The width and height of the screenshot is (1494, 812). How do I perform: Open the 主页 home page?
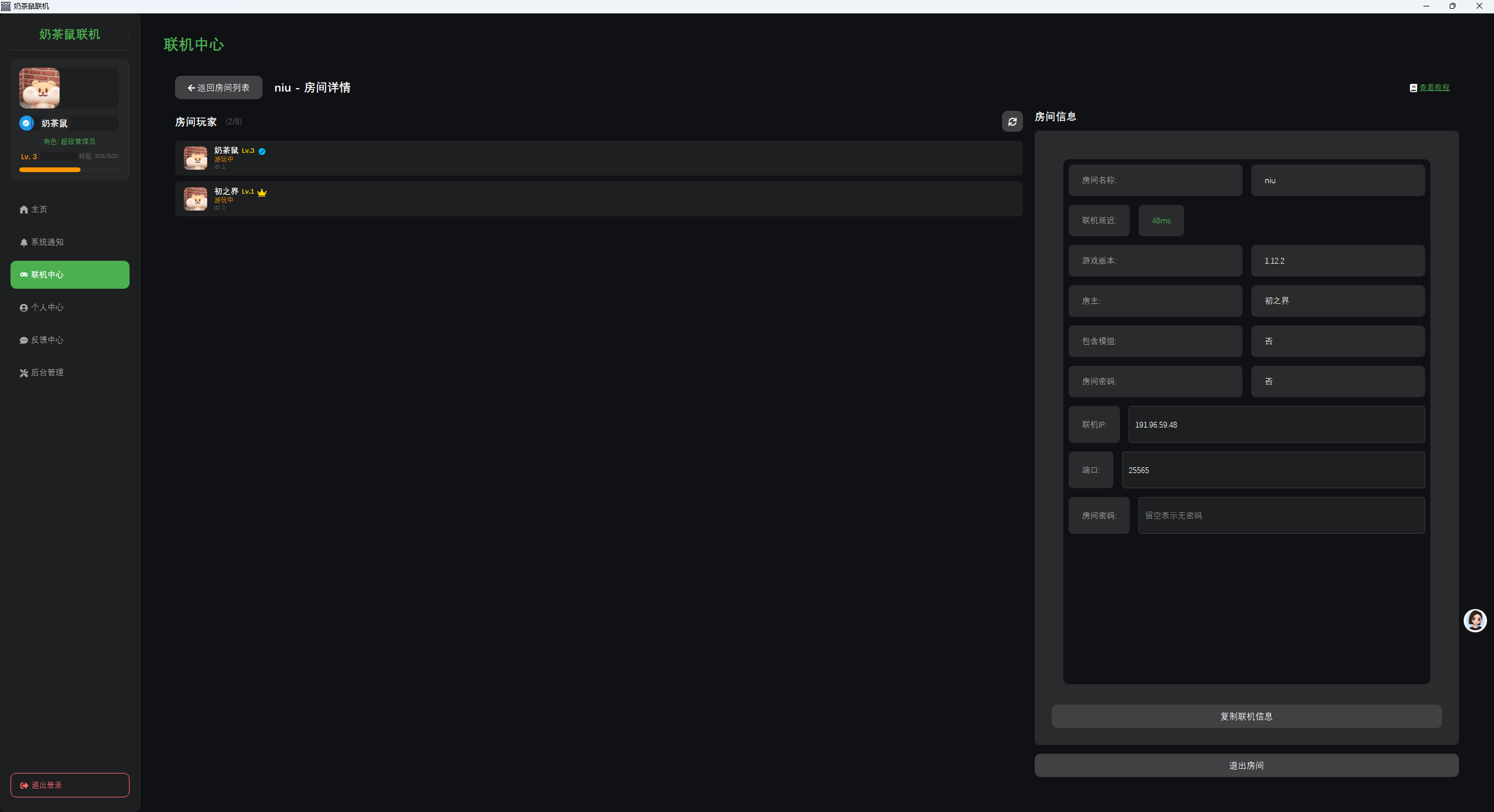click(39, 209)
